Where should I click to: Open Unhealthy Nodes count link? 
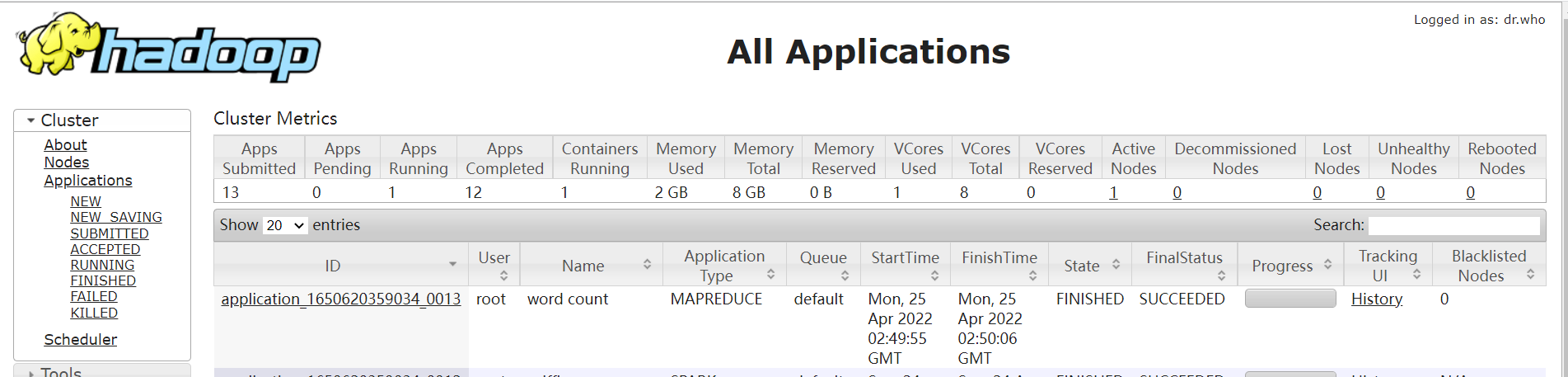[x=1381, y=192]
